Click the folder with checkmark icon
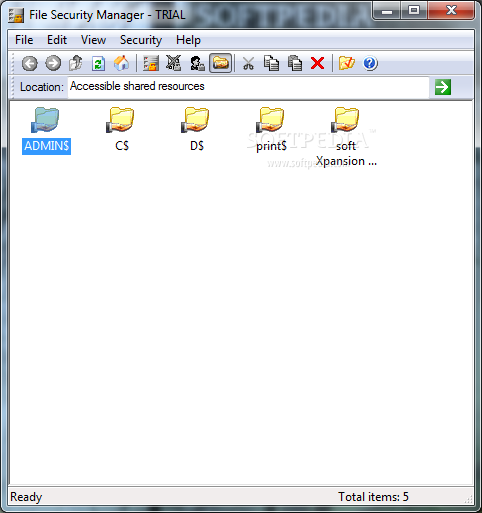The image size is (482, 513). click(x=347, y=63)
